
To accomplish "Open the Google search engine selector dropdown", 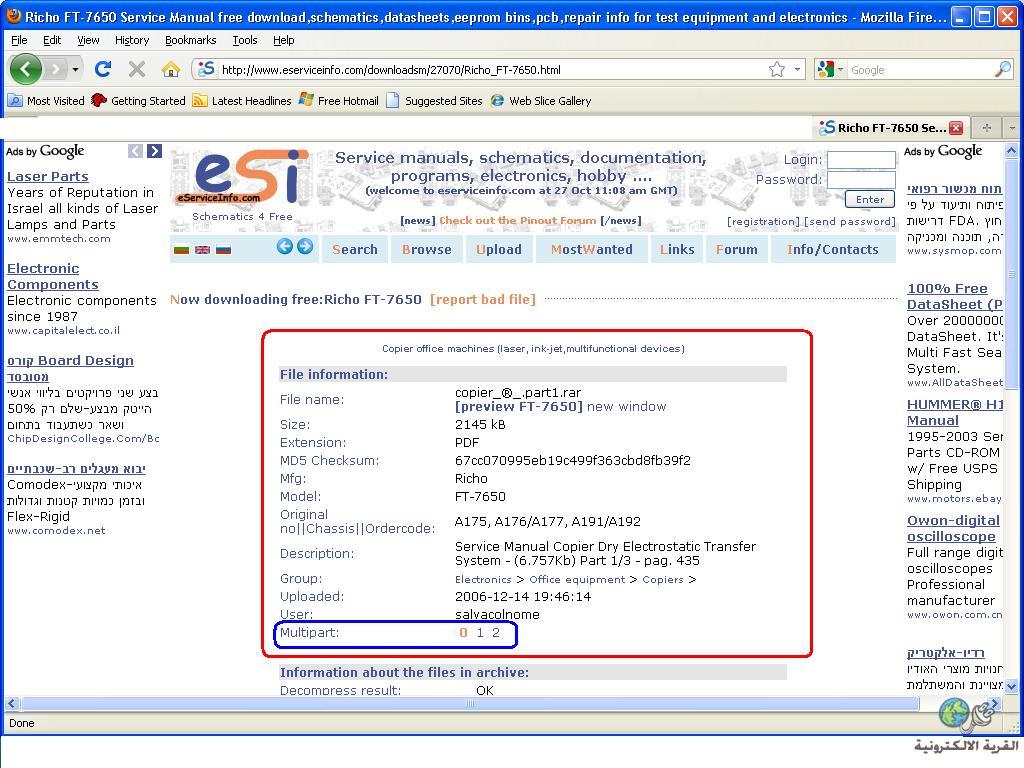I will click(830, 69).
